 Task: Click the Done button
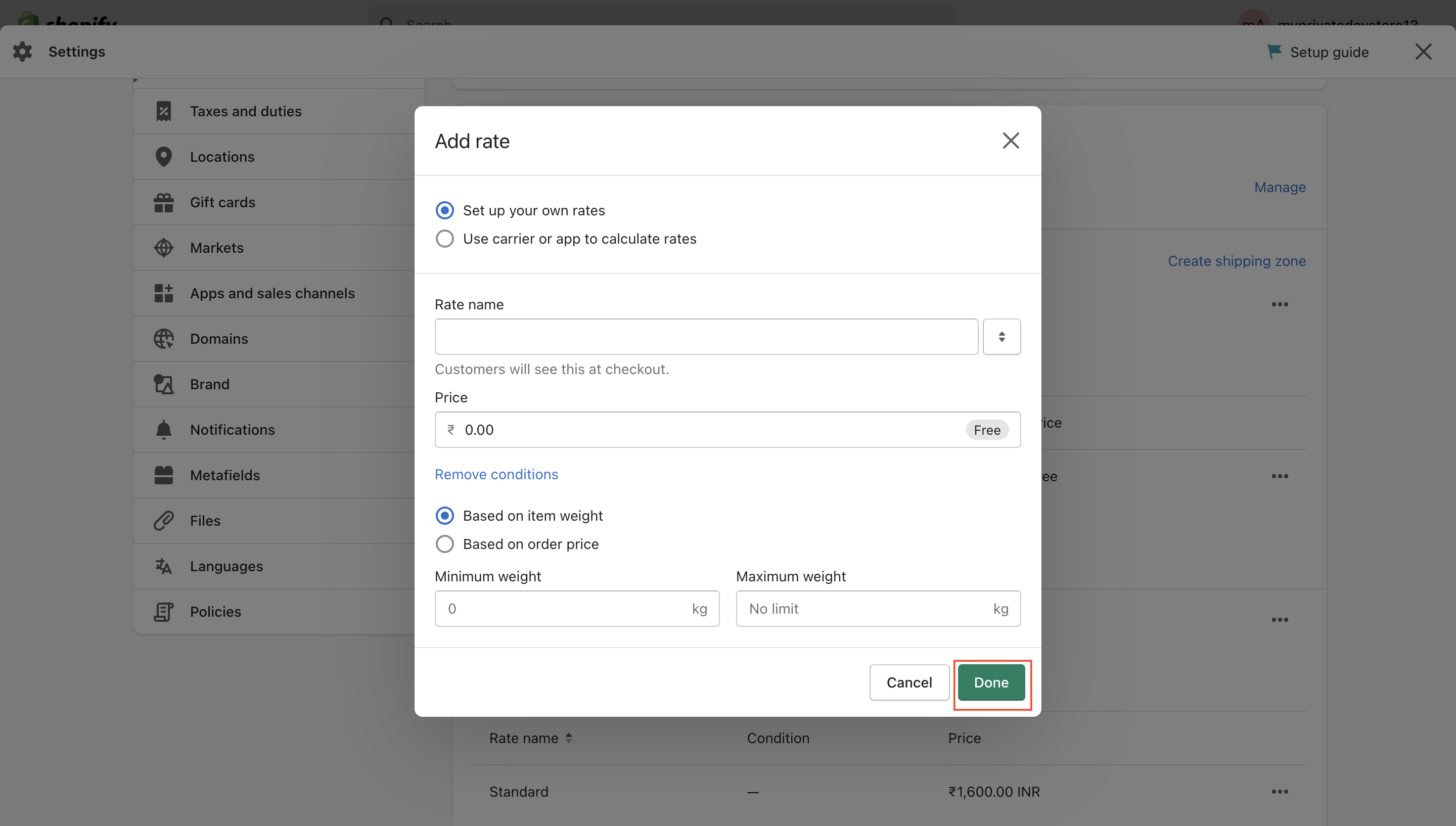point(991,682)
